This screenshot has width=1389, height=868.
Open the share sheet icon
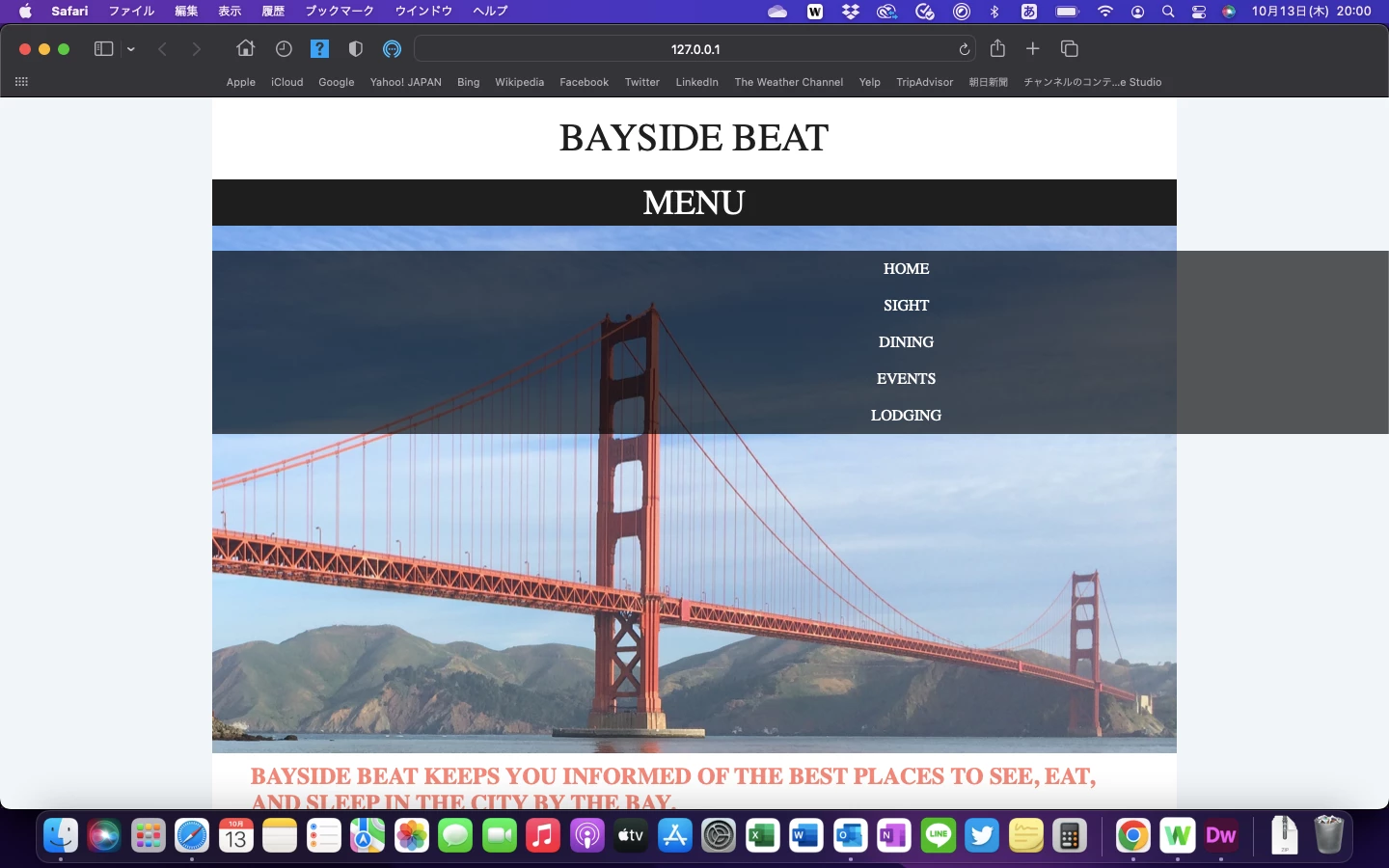pyautogui.click(x=997, y=48)
